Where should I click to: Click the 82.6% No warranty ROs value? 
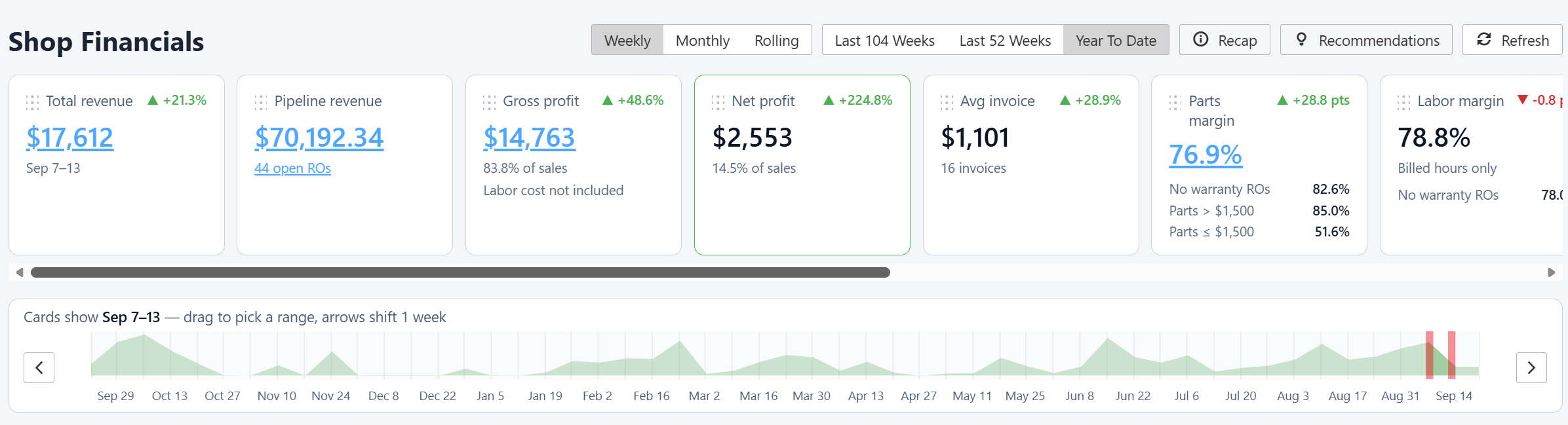pyautogui.click(x=1331, y=189)
